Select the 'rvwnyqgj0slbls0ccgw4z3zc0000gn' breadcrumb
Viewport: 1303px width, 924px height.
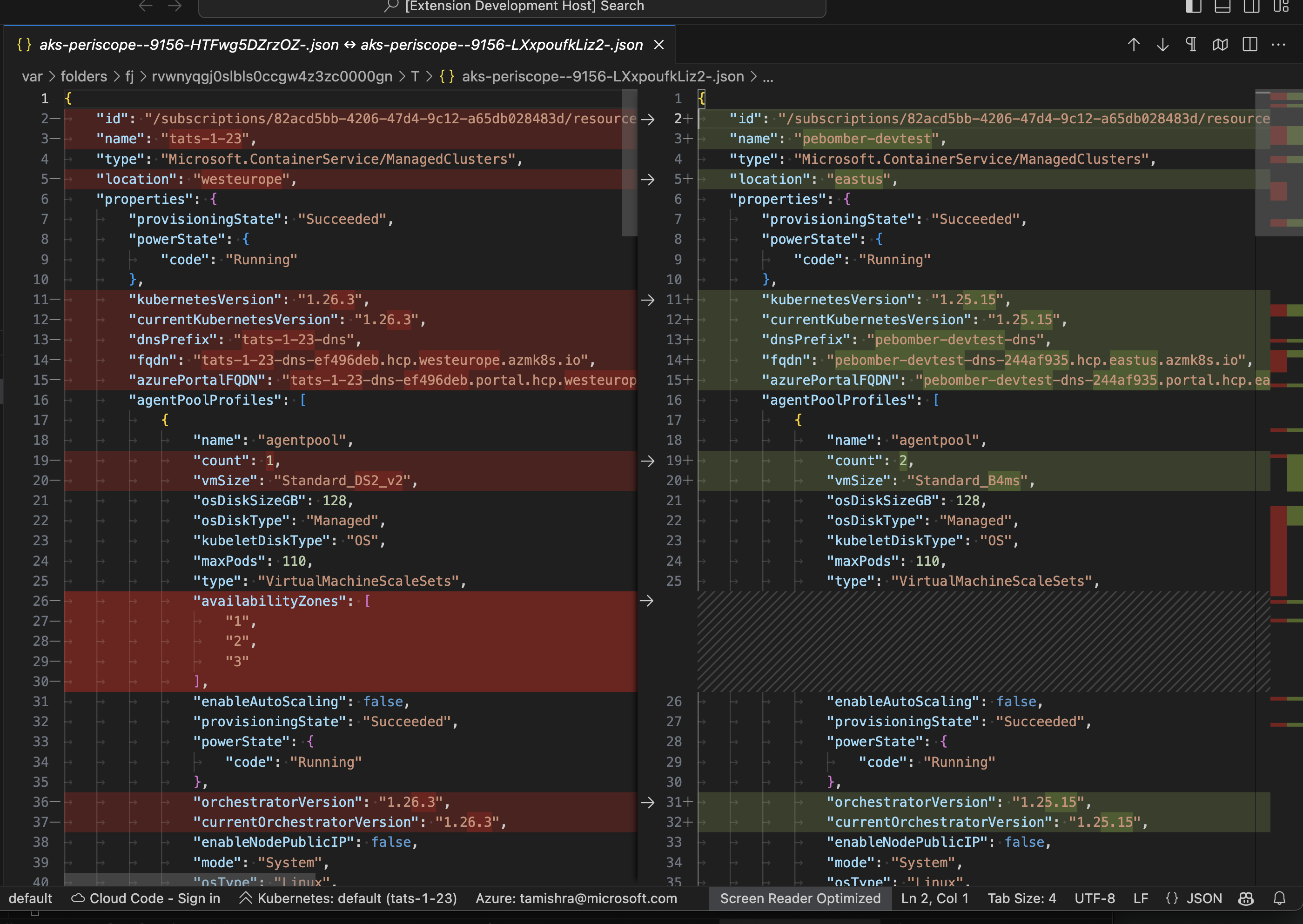272,76
